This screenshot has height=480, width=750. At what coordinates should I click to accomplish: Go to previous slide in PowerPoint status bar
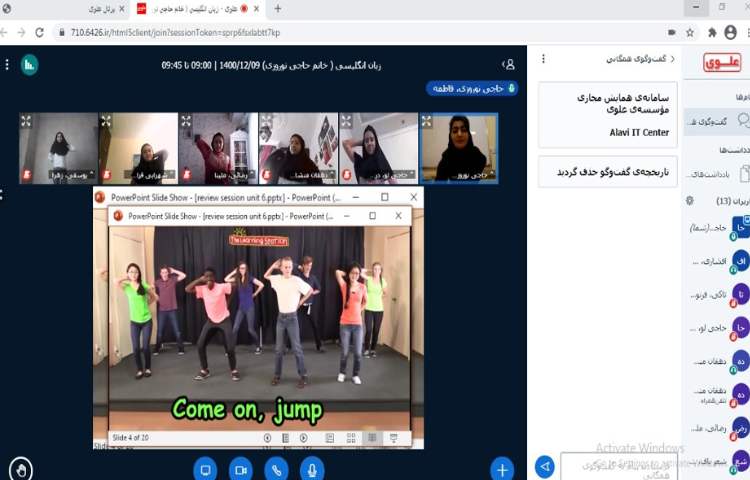point(267,437)
